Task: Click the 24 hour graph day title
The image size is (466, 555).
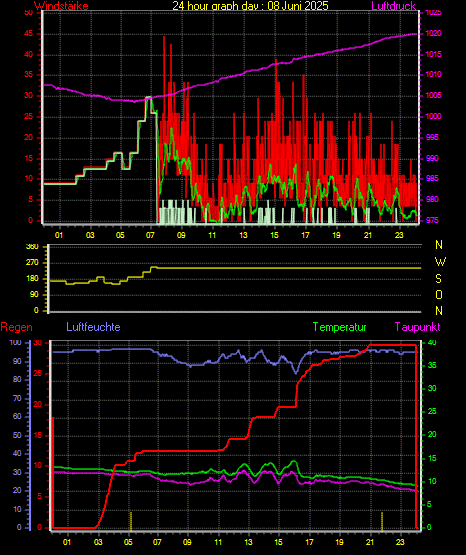Action: (x=250, y=5)
